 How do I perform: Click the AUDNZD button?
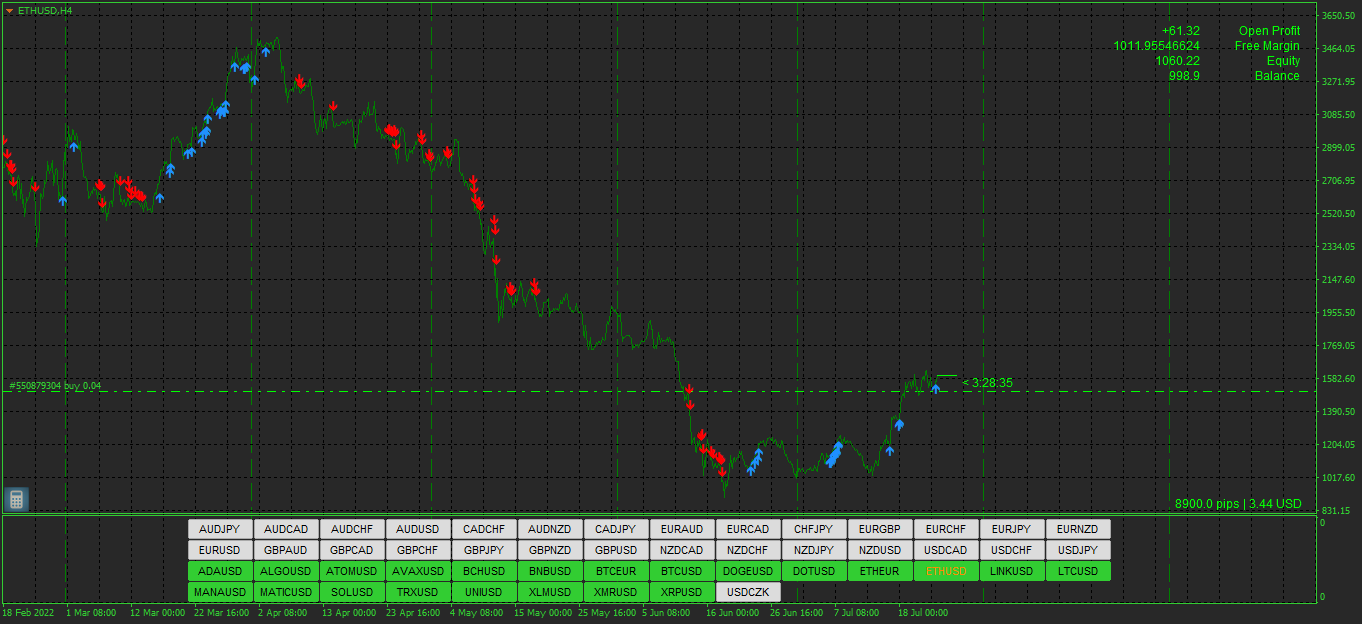click(549, 529)
